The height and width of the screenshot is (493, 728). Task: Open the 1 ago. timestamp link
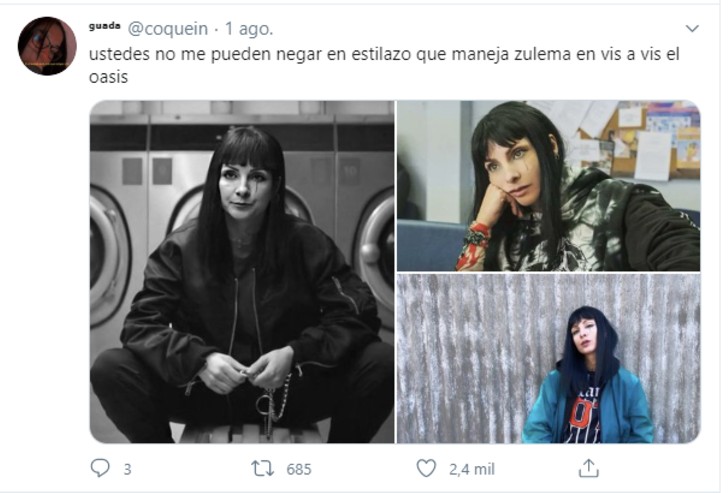(x=249, y=29)
